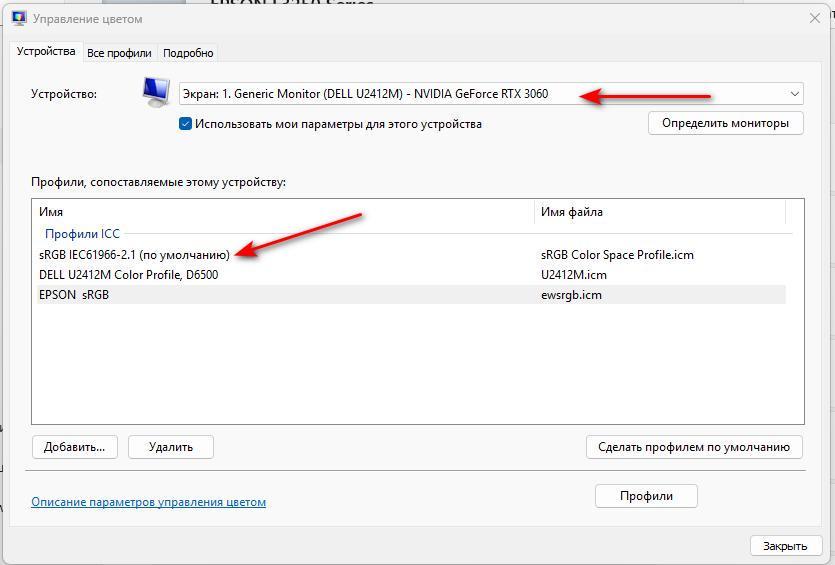This screenshot has height=565, width=835.
Task: Click the Color Management title bar icon
Action: (x=19, y=18)
